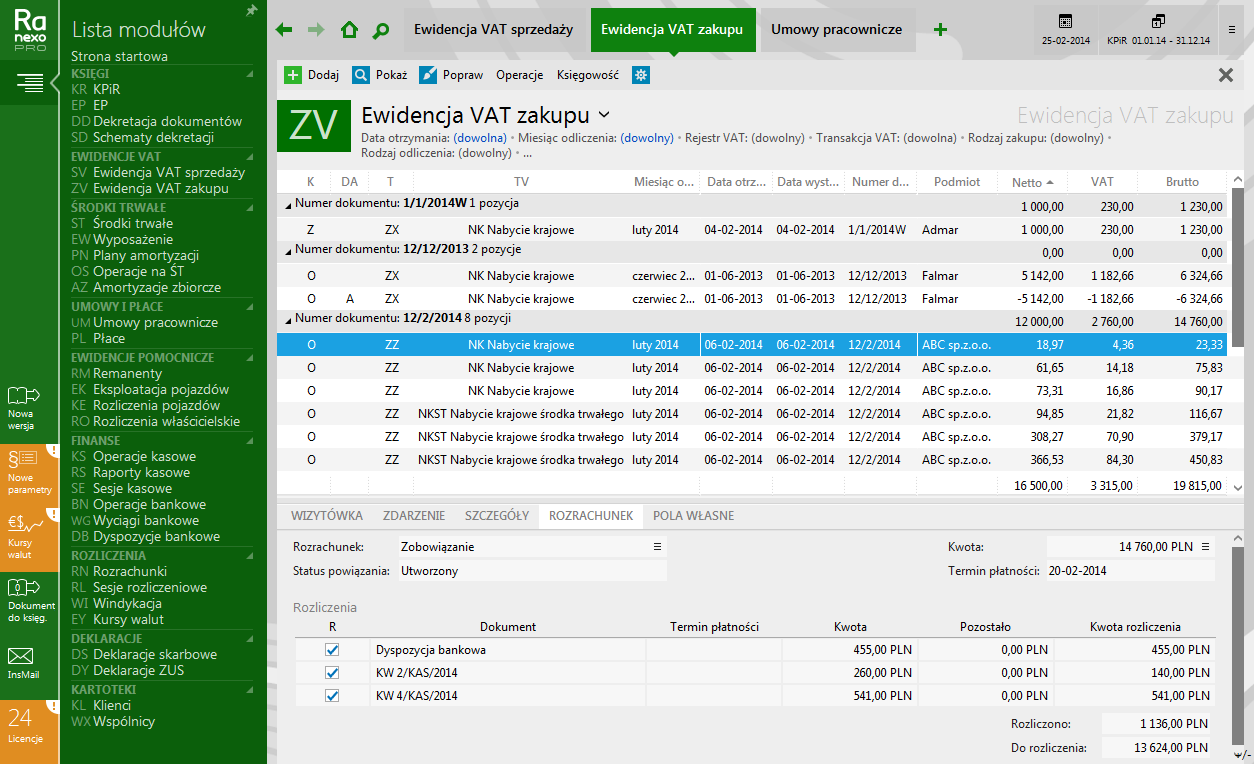This screenshot has width=1254, height=764.
Task: Click the settings gear icon in the toolbar
Action: (x=640, y=75)
